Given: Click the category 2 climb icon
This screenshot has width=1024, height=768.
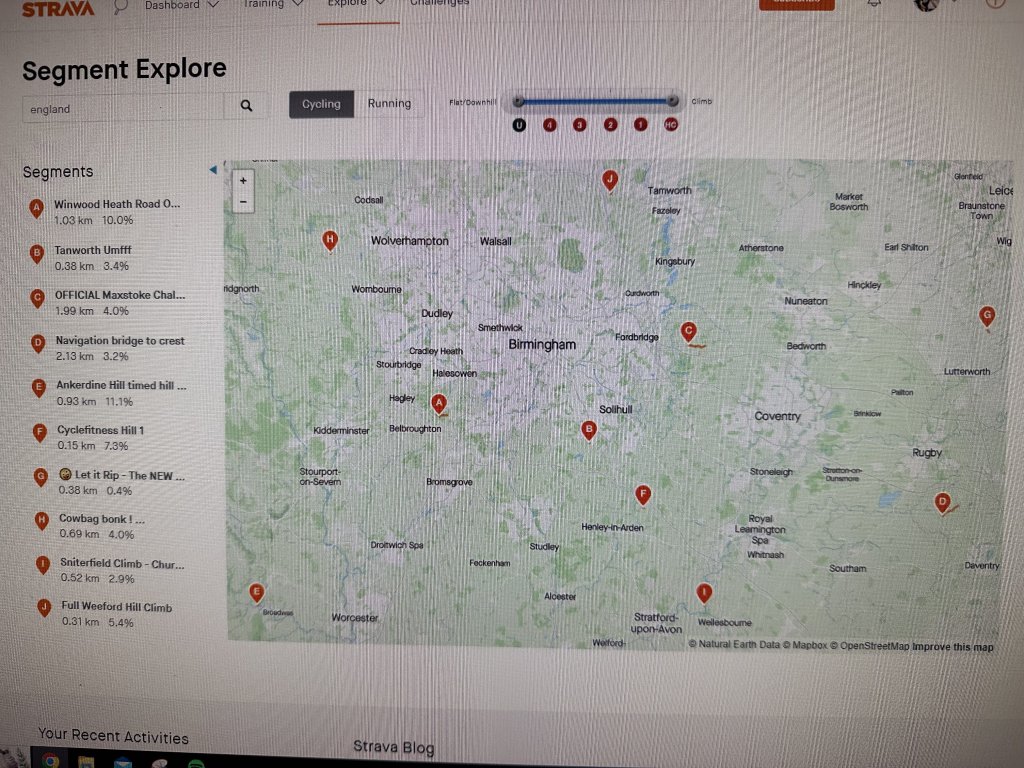Looking at the screenshot, I should point(610,125).
